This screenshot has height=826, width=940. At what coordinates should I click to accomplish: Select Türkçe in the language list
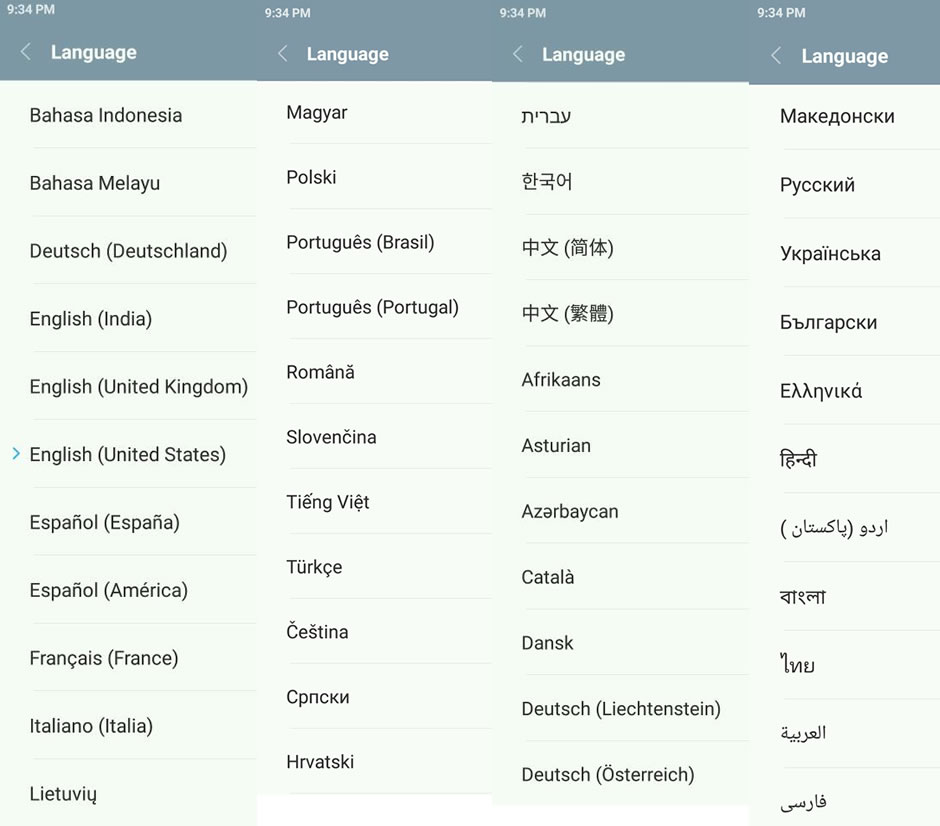pyautogui.click(x=314, y=567)
